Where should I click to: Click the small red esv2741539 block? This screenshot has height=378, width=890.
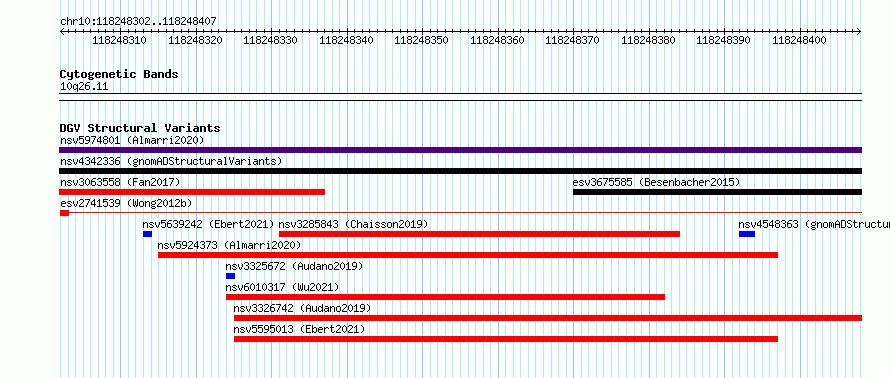64,213
